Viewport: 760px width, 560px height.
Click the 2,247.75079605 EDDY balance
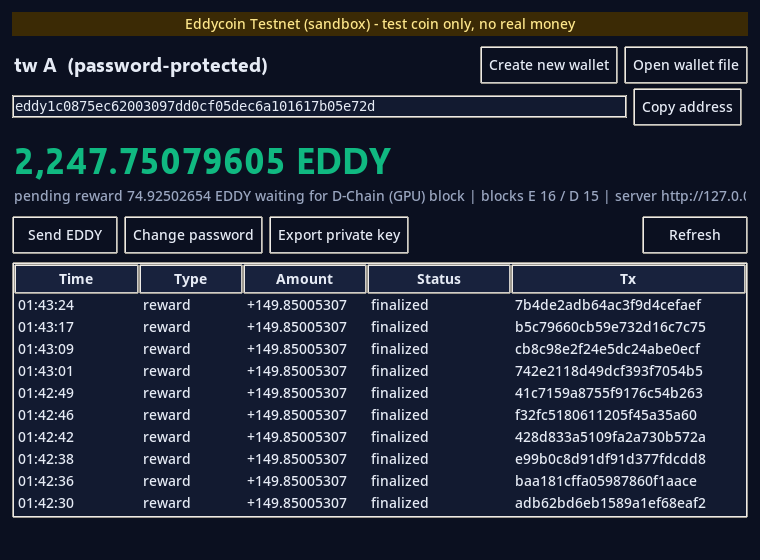click(x=203, y=161)
